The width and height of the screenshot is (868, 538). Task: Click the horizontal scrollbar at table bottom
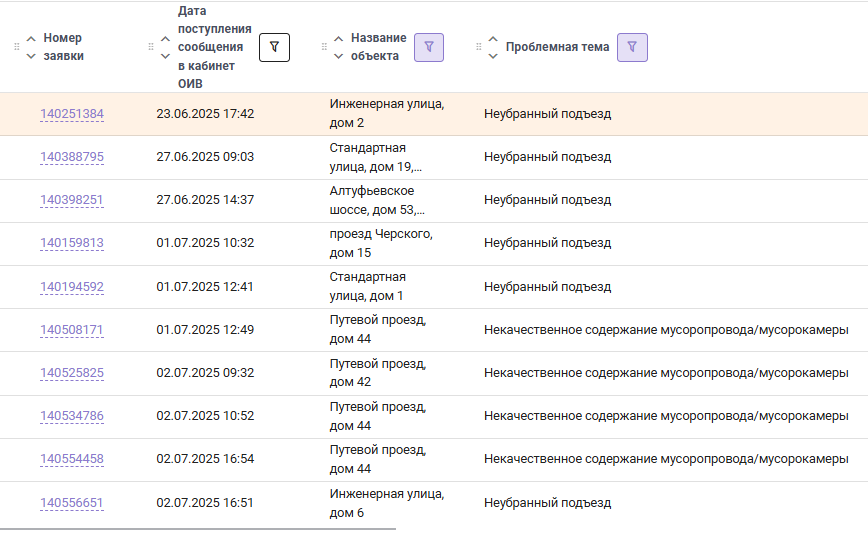pyautogui.click(x=198, y=529)
